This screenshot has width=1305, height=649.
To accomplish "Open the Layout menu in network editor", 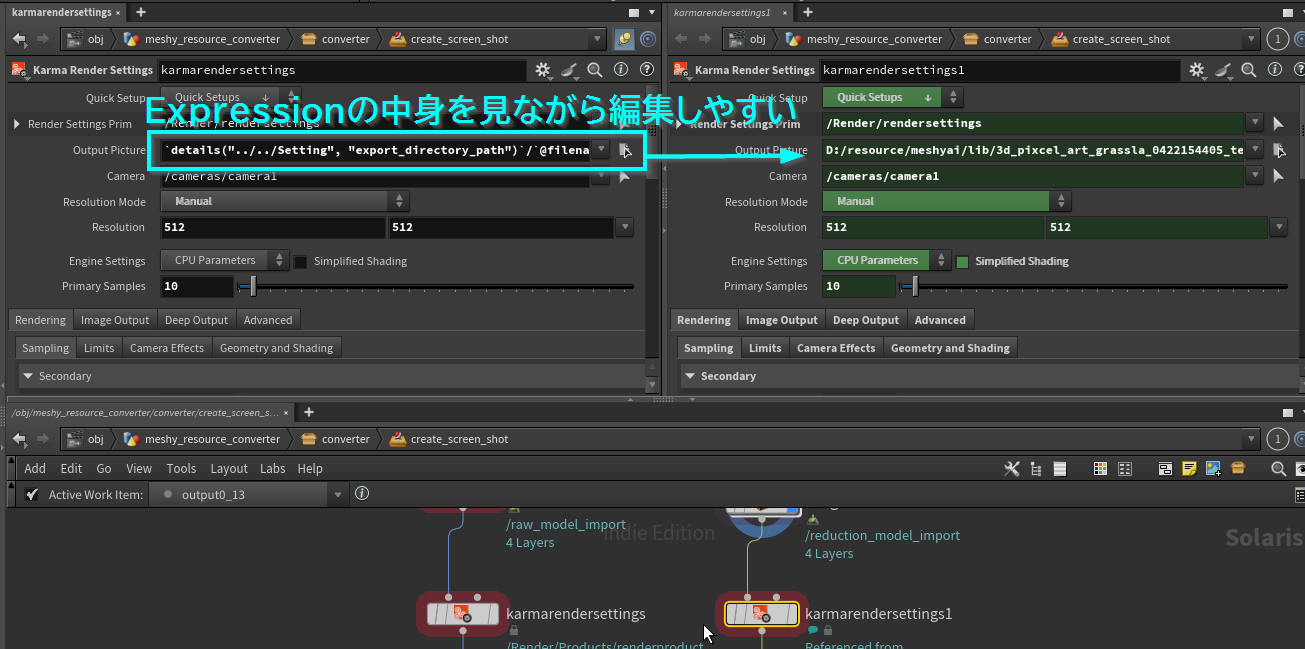I will coord(229,468).
